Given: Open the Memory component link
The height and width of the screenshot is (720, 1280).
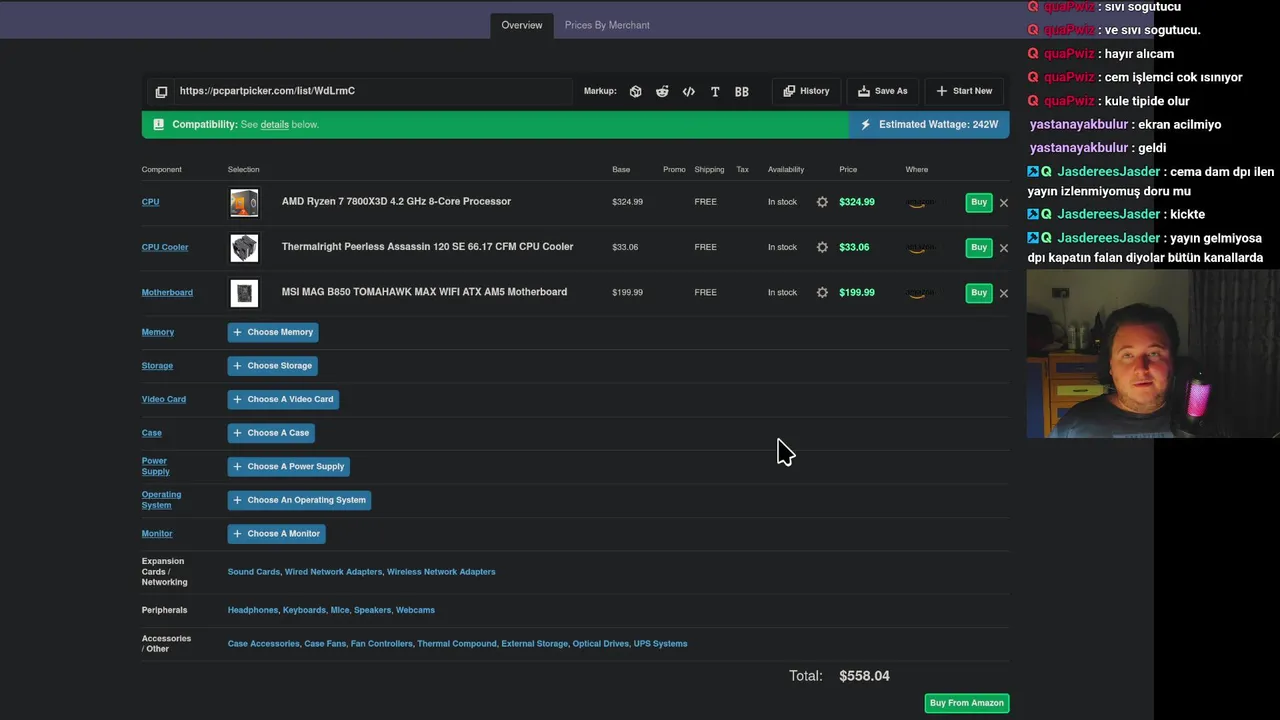Looking at the screenshot, I should 158,332.
